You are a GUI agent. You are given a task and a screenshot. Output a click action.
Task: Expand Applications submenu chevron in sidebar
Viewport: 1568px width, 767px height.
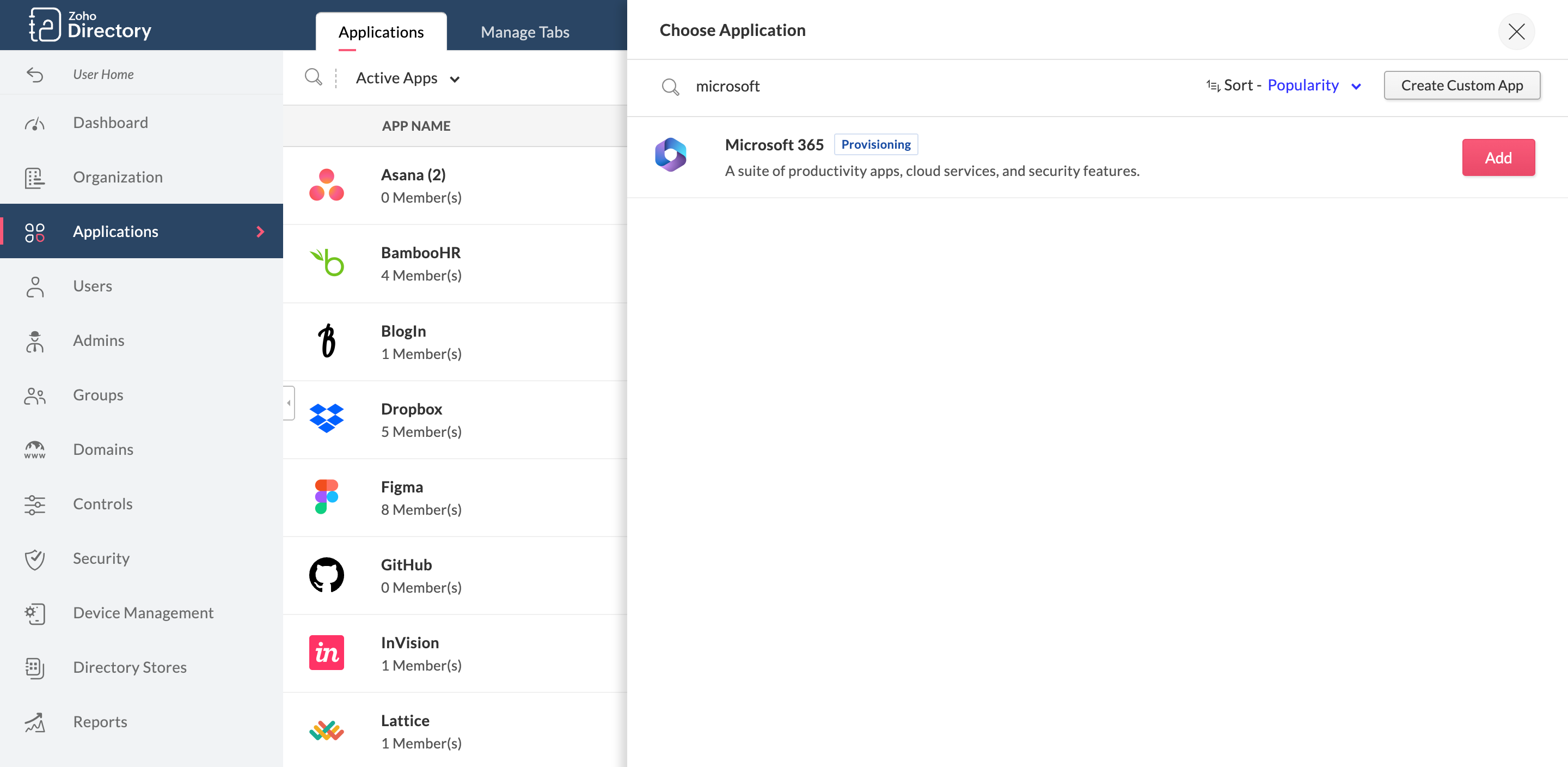pos(261,232)
